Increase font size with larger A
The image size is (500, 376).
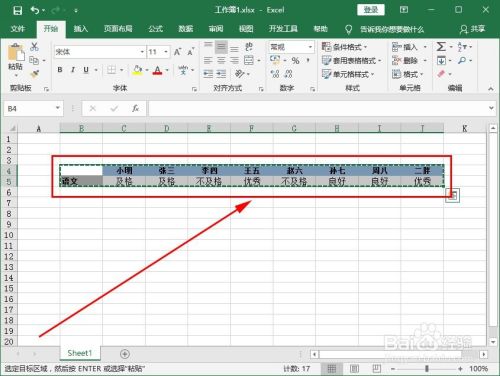[x=177, y=52]
